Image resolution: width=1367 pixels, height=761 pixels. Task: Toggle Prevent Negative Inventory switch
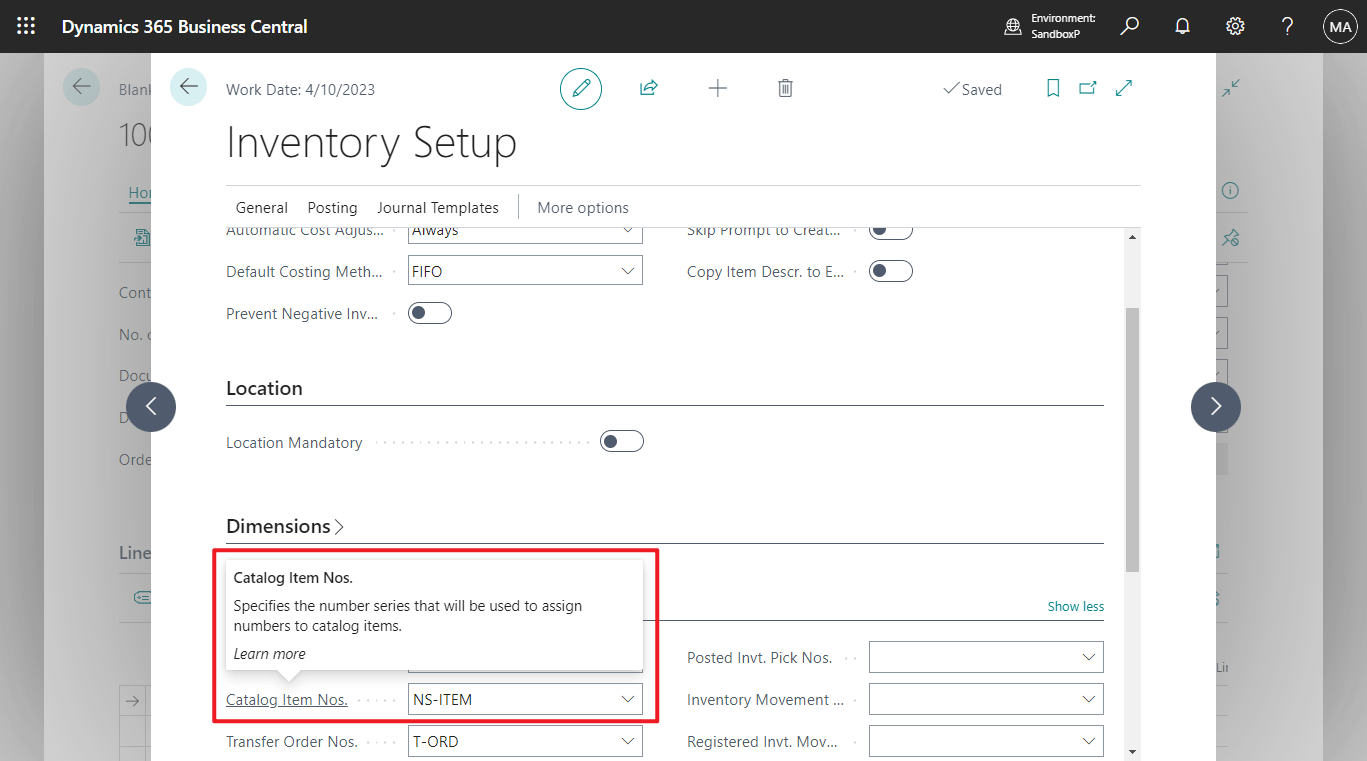(x=430, y=313)
